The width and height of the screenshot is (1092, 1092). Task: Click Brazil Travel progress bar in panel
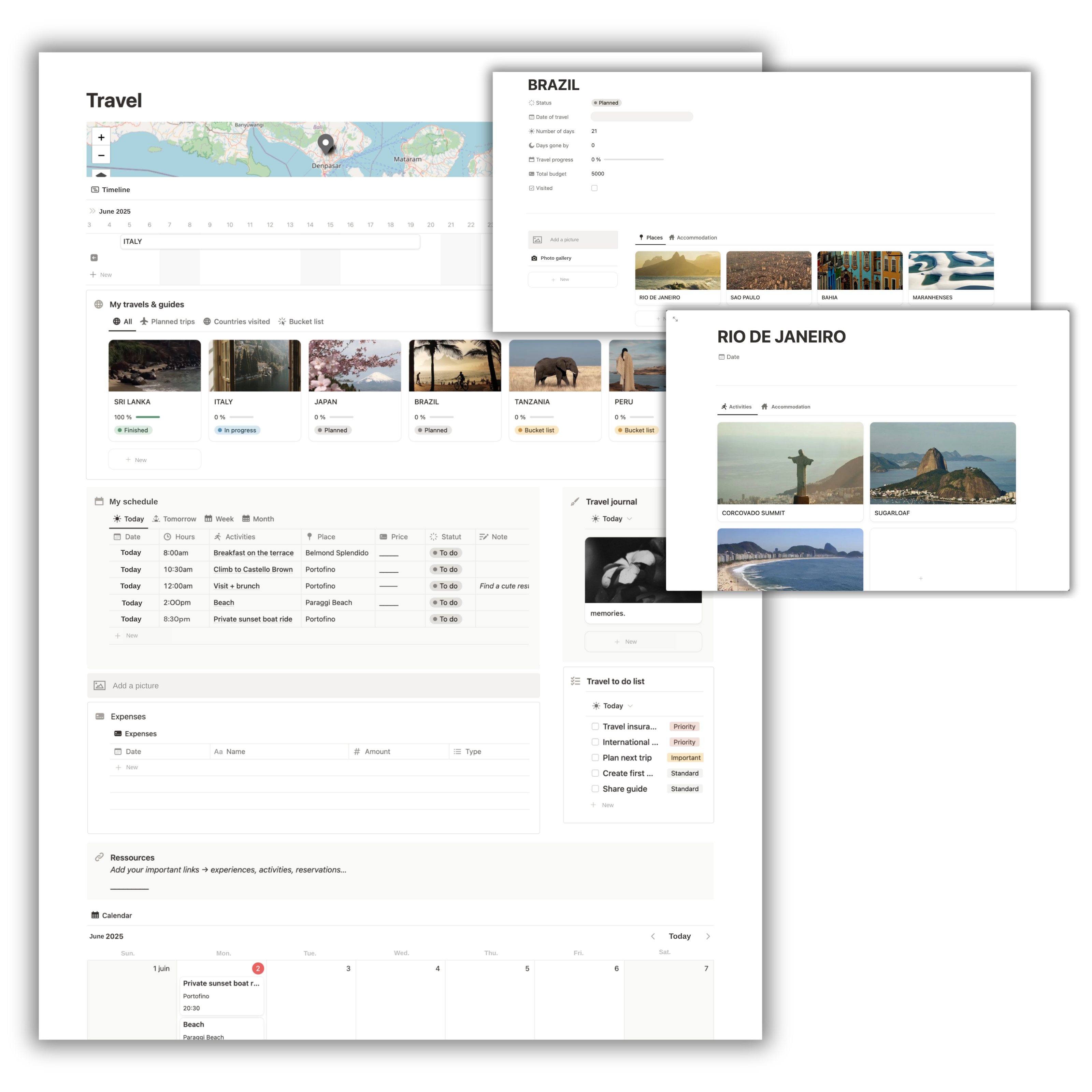point(634,159)
